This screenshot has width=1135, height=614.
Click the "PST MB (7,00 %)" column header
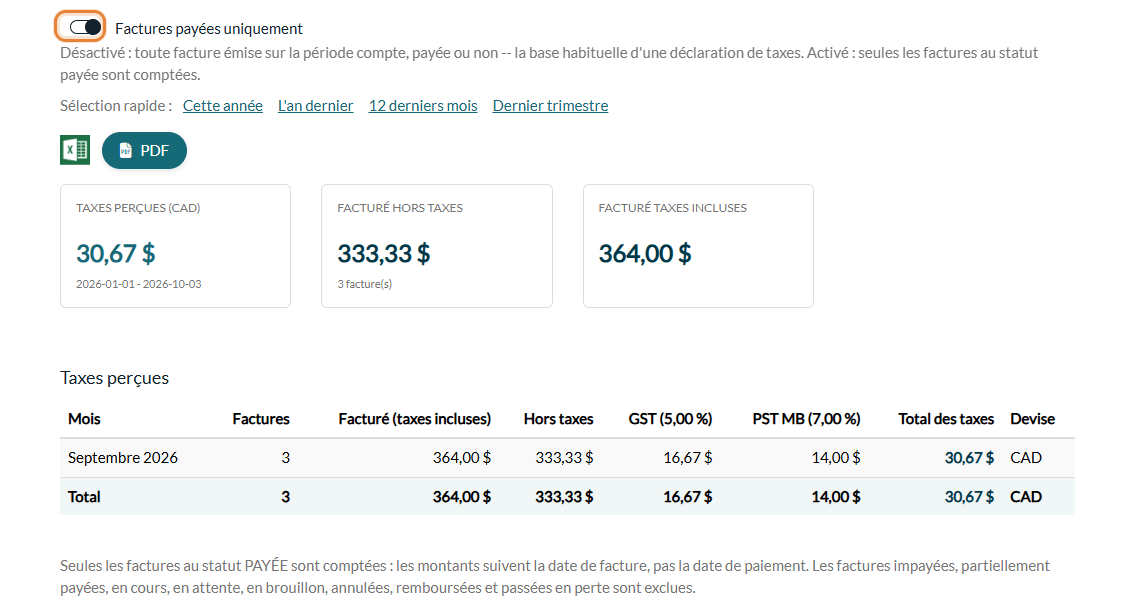806,419
